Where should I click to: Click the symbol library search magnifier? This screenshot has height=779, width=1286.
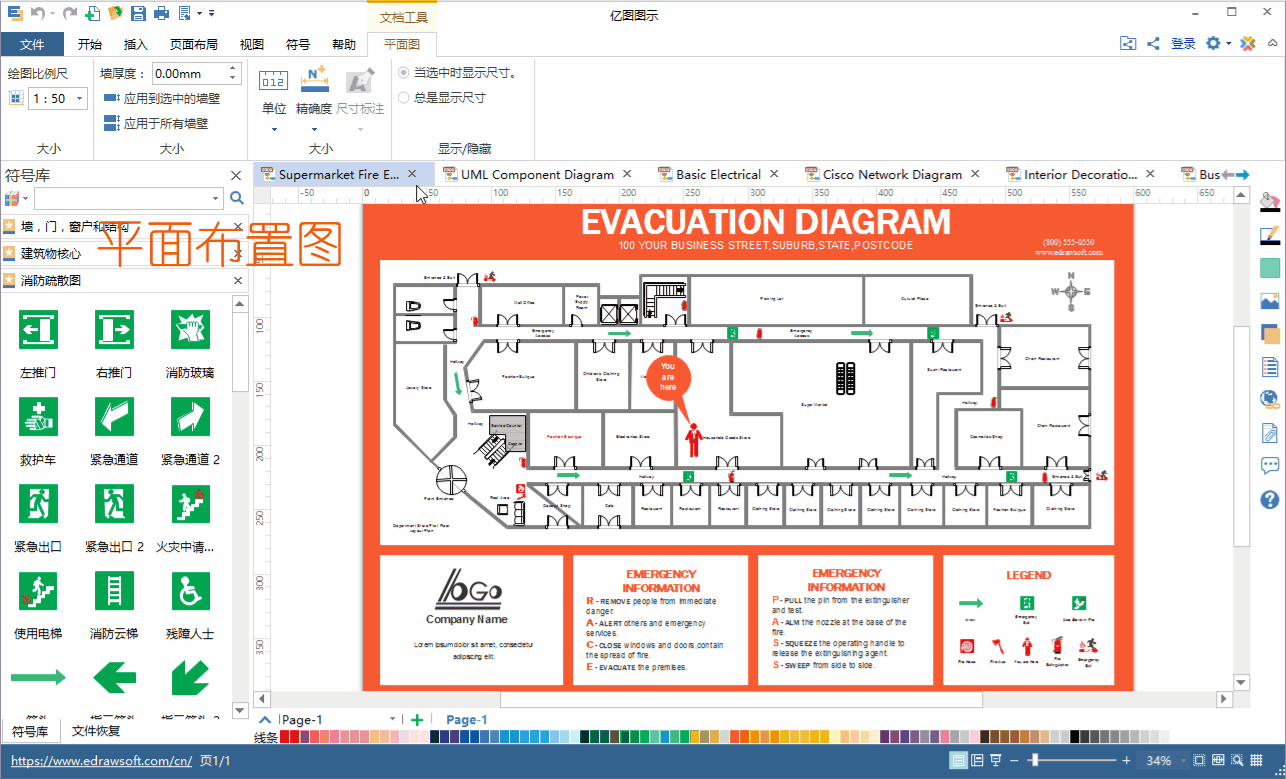[237, 198]
